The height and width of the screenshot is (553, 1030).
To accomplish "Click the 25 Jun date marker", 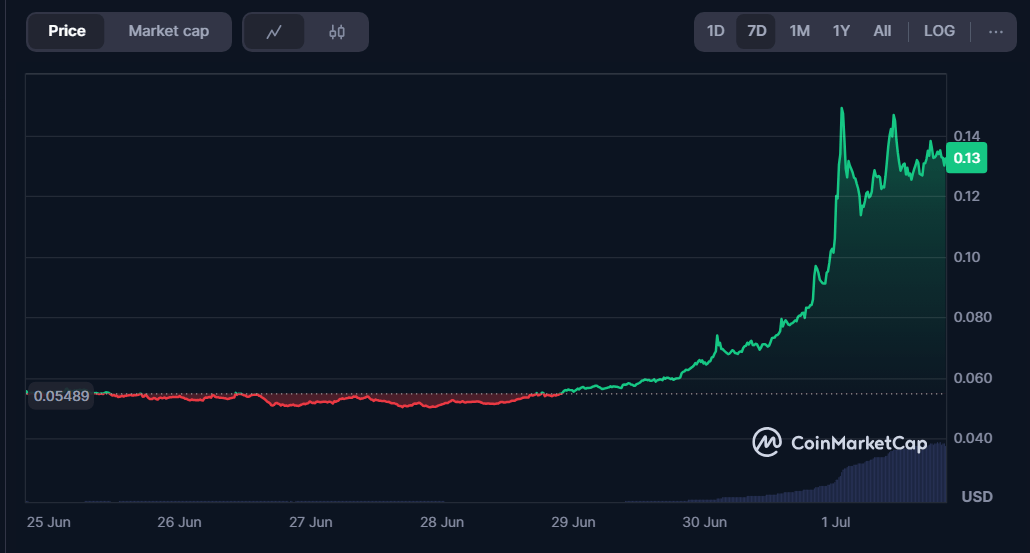I will click(x=48, y=522).
